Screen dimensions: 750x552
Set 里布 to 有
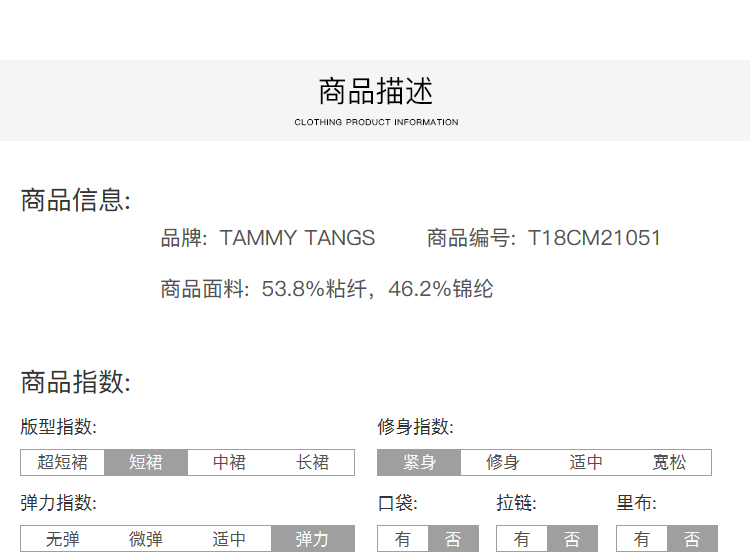pos(642,539)
